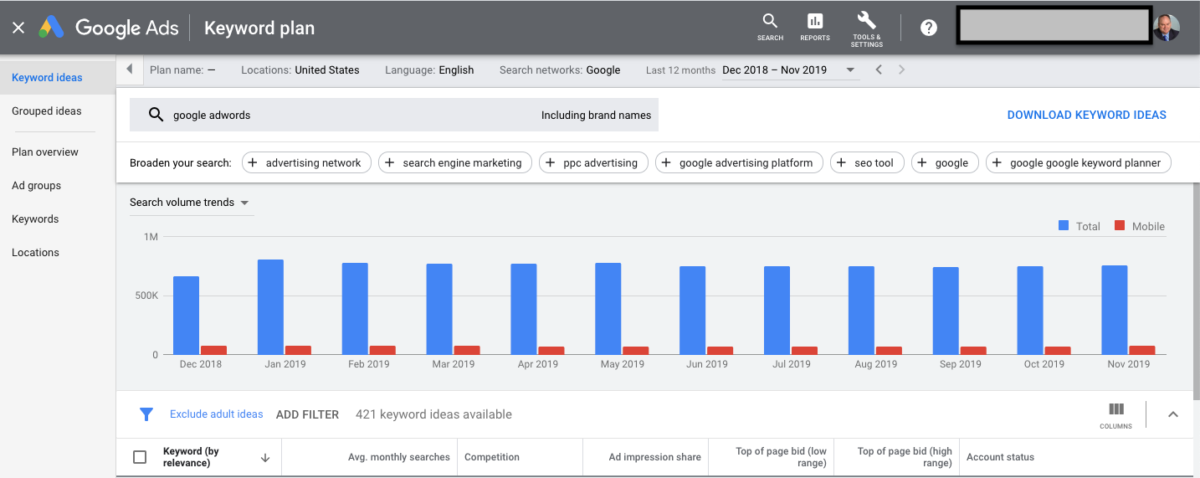Screen dimensions: 1200x478
Task: Click the blue filter funnel icon
Action: tap(146, 414)
